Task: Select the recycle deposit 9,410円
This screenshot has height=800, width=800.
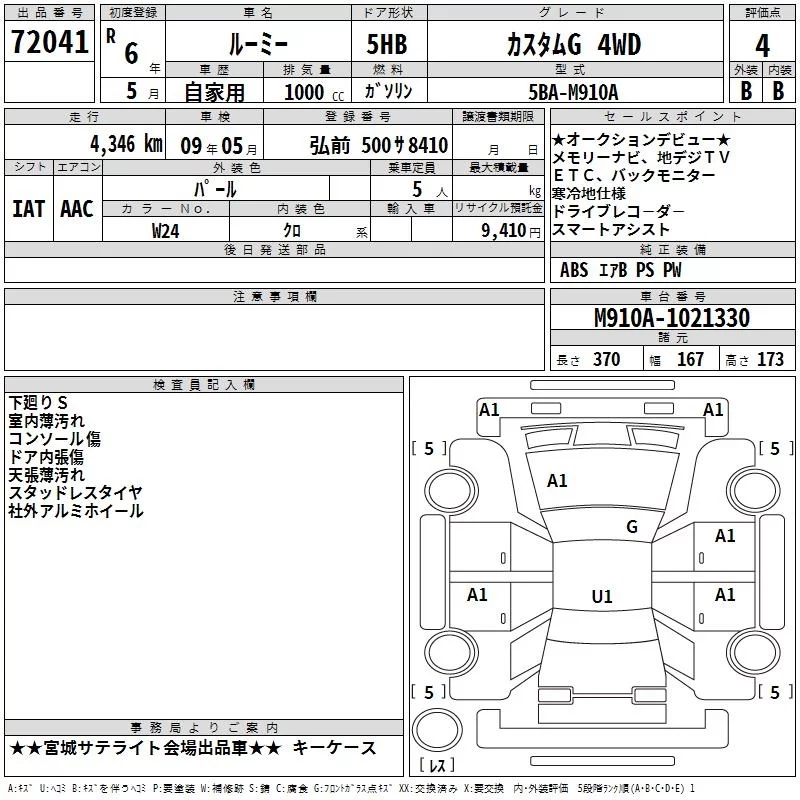Action: tap(511, 231)
